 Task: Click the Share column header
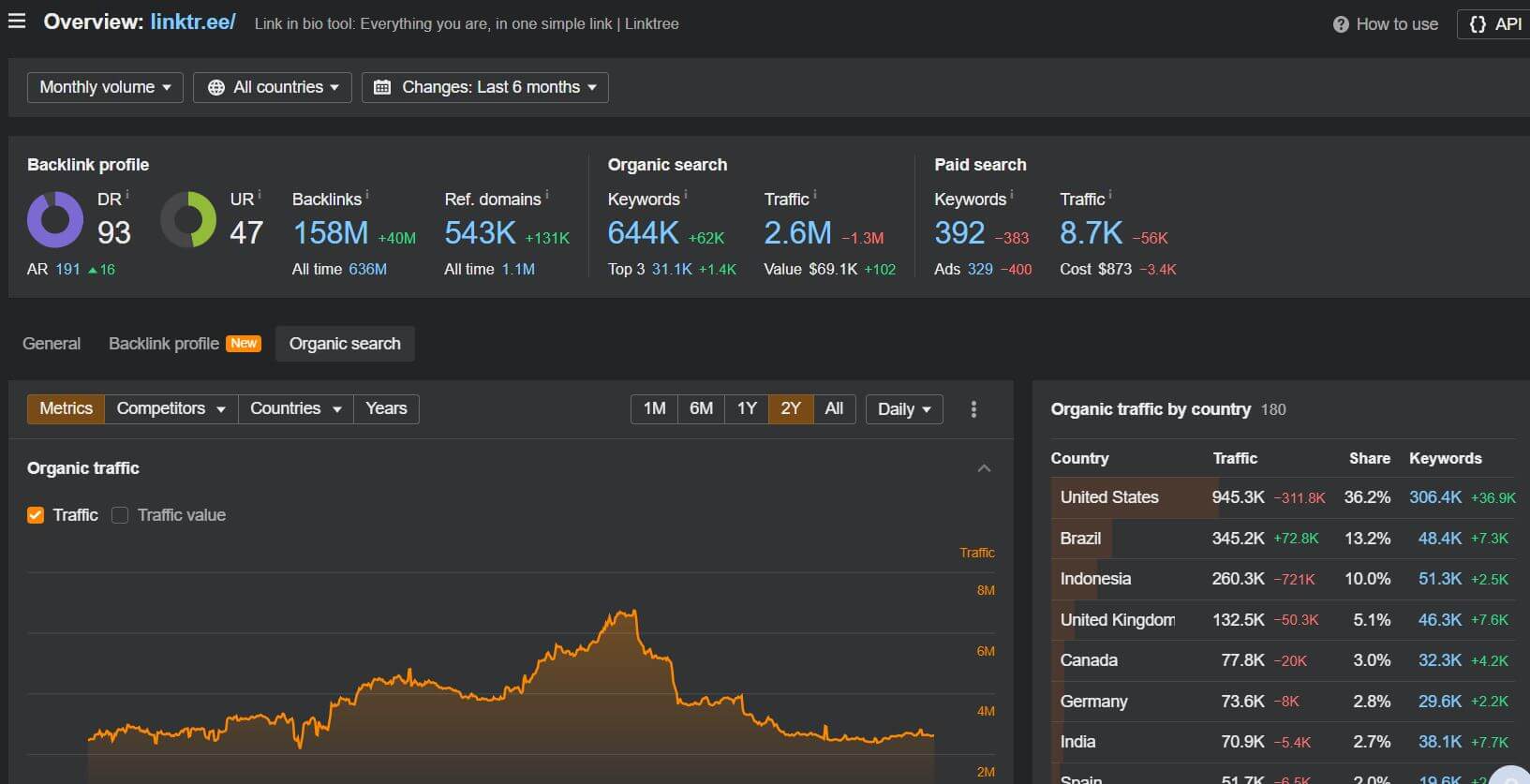[x=1369, y=458]
